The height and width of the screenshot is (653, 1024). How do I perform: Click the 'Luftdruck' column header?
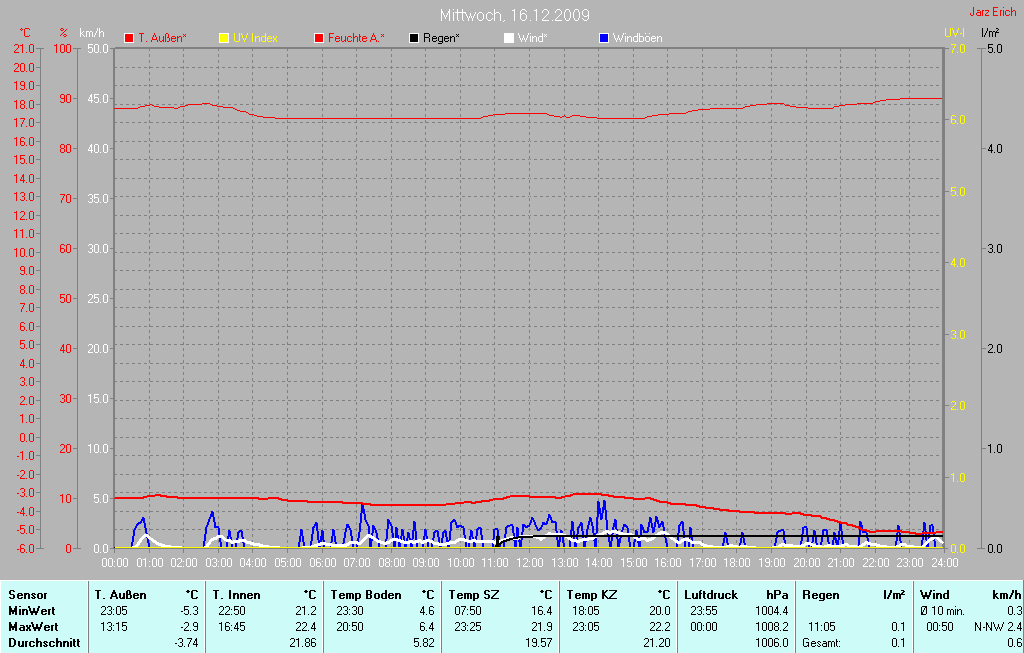(711, 595)
